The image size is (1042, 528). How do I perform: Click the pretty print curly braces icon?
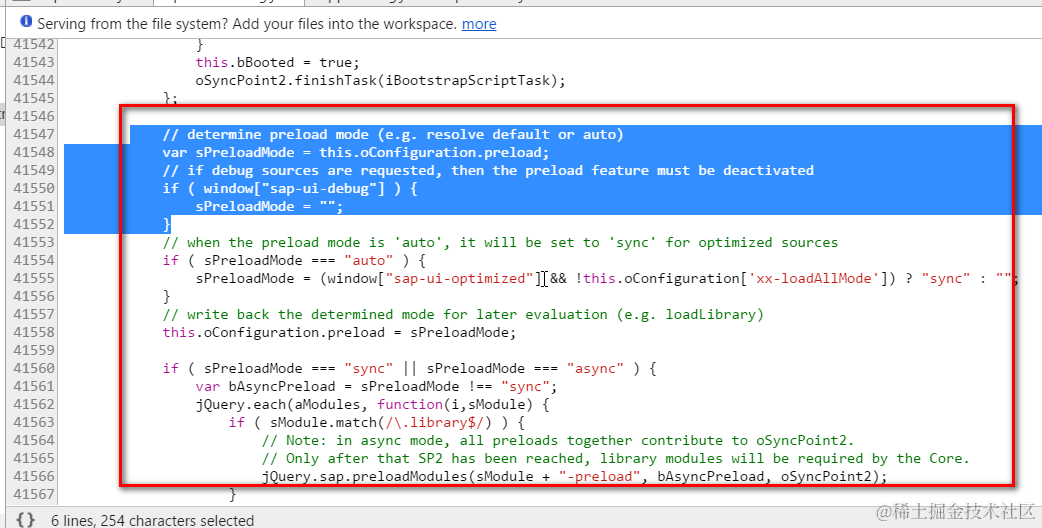tap(25, 519)
